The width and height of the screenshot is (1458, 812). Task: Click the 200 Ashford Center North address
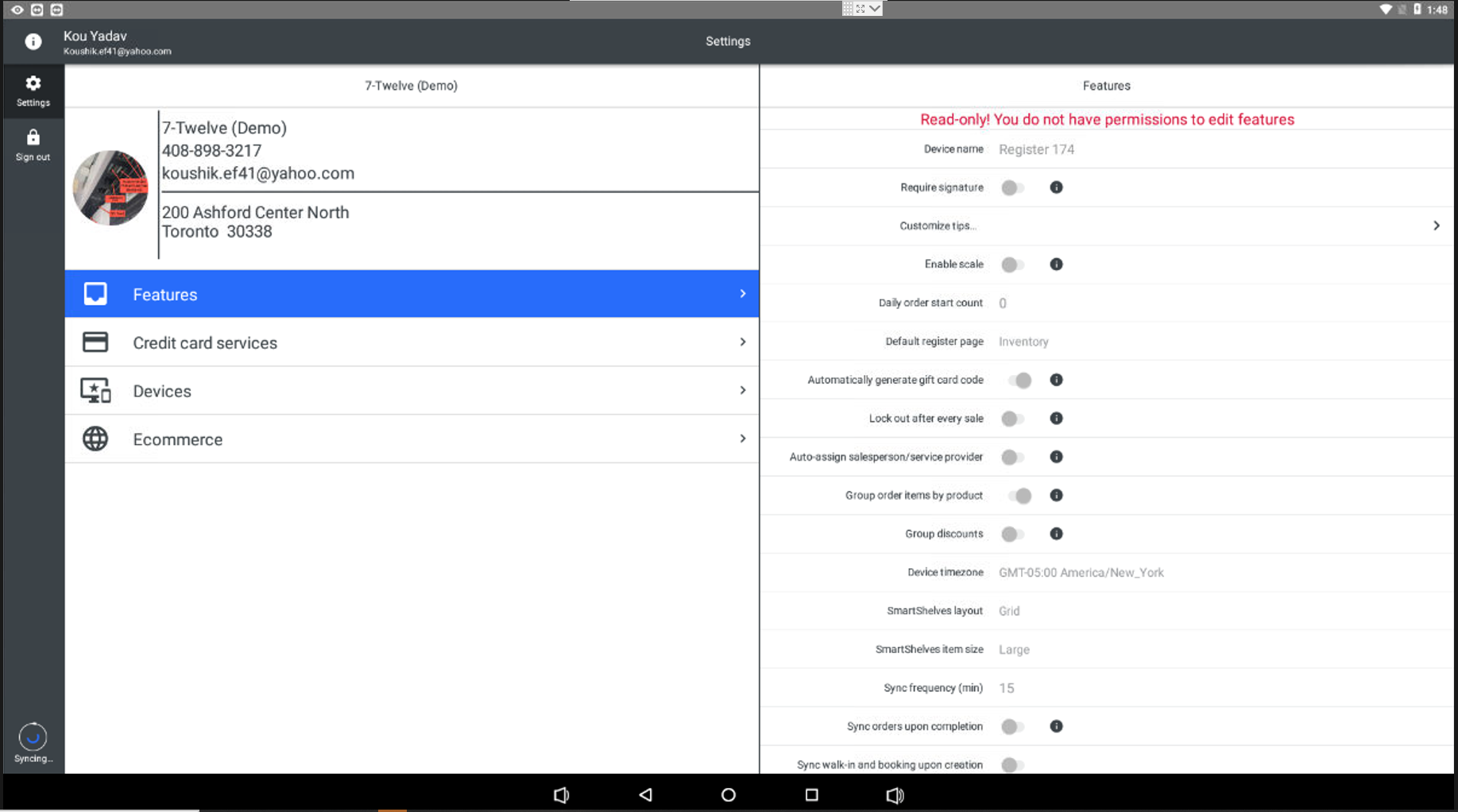tap(255, 212)
